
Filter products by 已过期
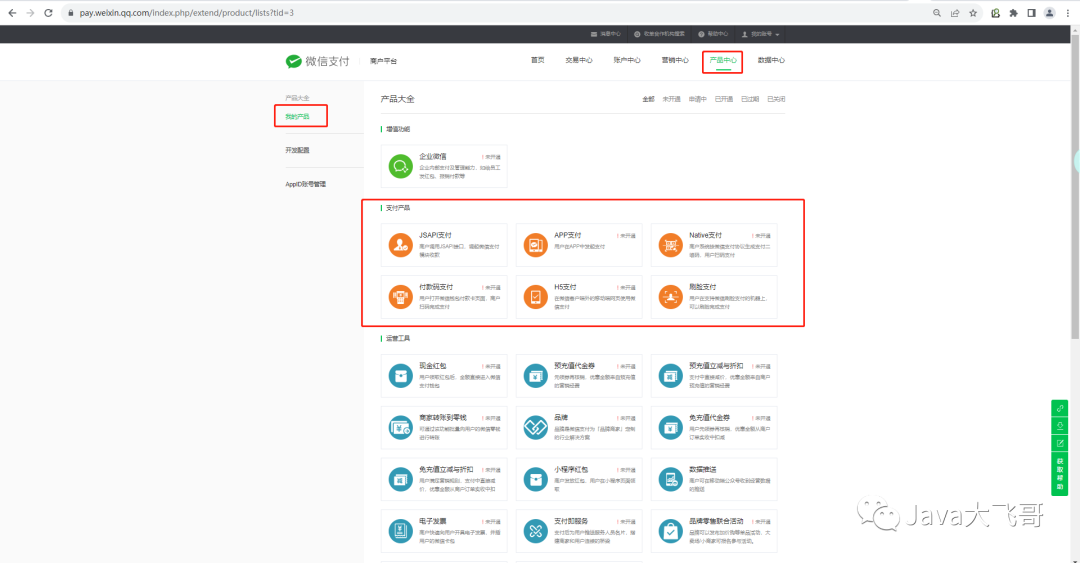click(x=750, y=99)
